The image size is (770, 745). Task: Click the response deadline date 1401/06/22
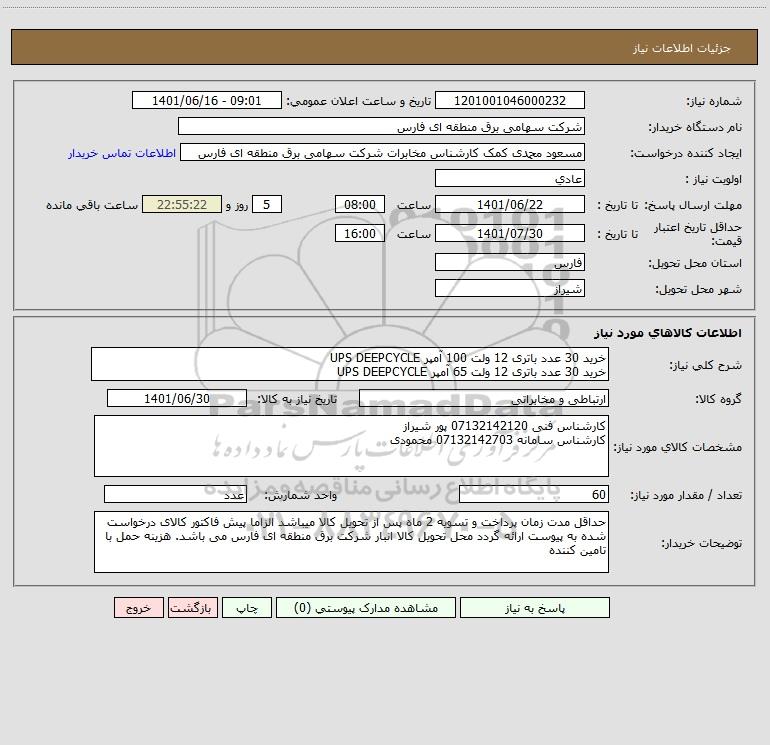click(510, 204)
